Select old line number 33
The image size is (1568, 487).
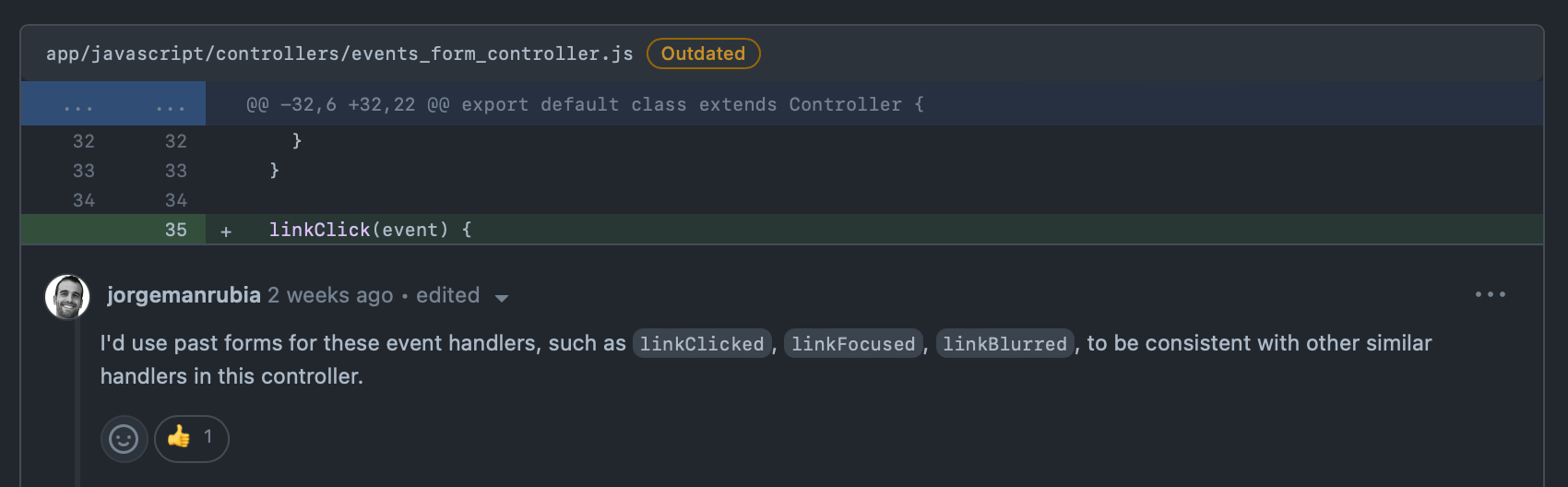(84, 171)
